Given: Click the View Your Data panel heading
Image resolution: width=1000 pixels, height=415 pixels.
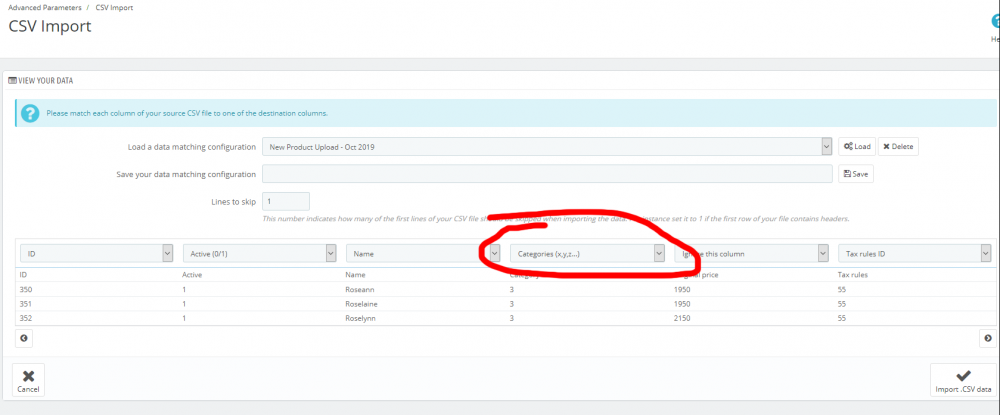Looking at the screenshot, I should (41, 81).
